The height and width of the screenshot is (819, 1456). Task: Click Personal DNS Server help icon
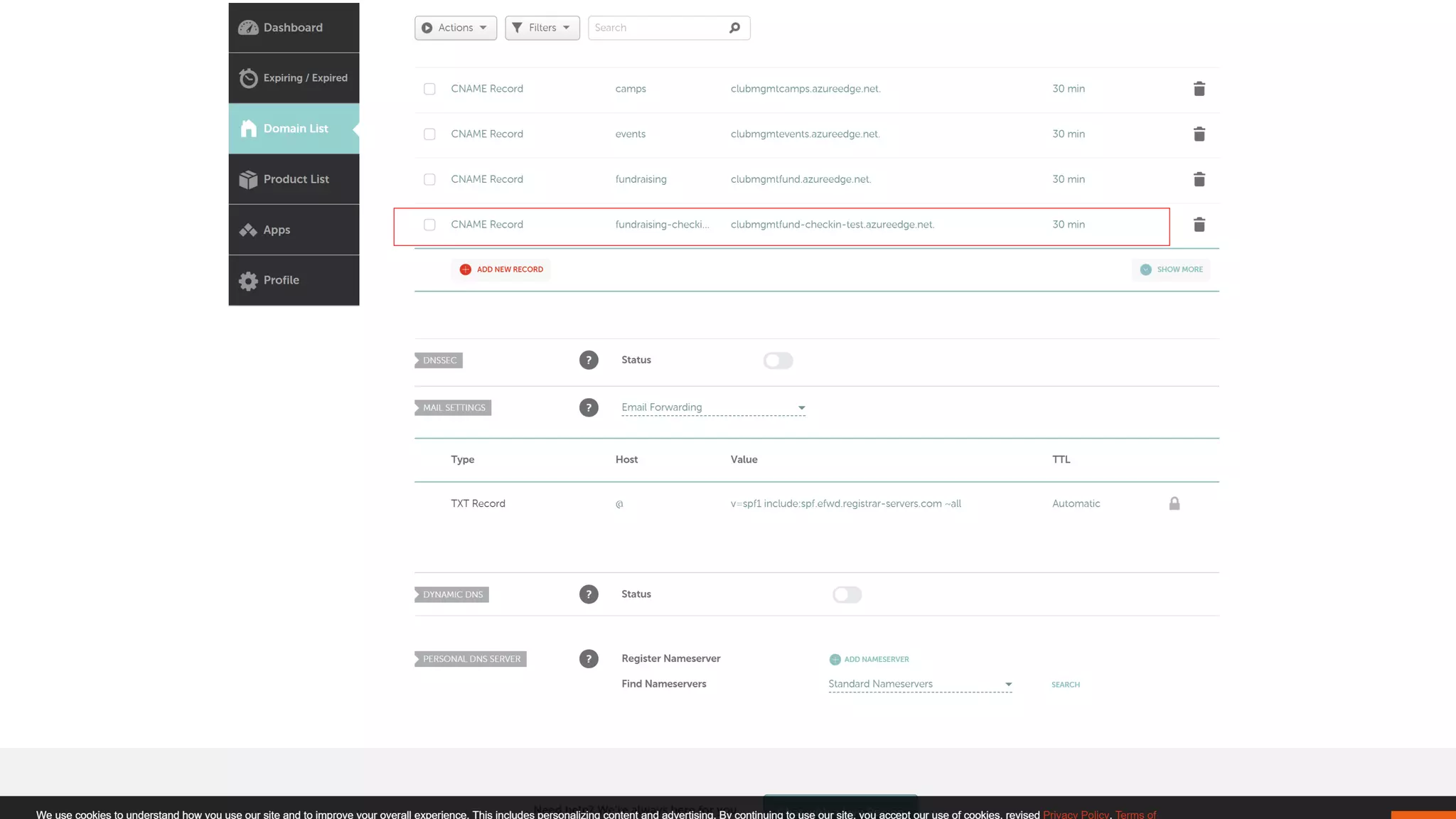[588, 659]
